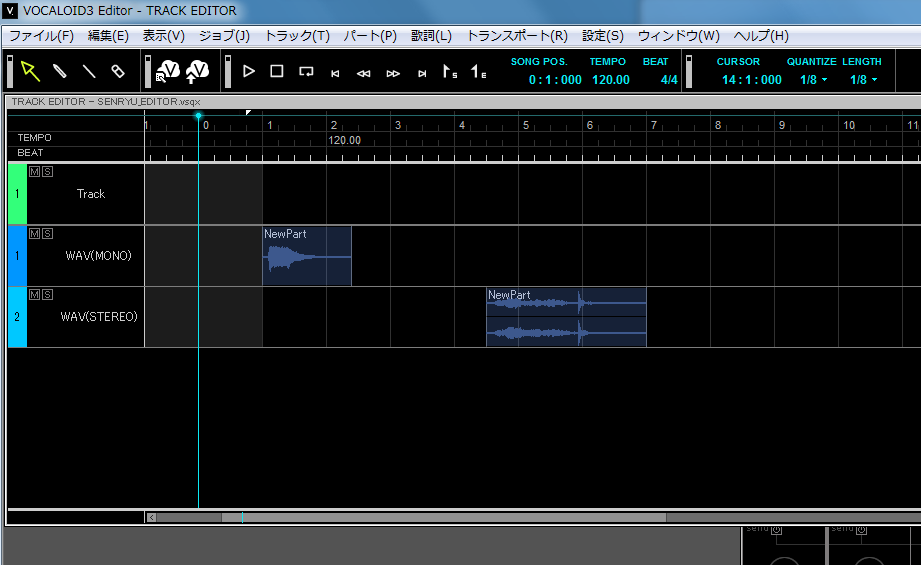Open the トラック(T) menu
This screenshot has height=565, width=921.
pyautogui.click(x=297, y=36)
